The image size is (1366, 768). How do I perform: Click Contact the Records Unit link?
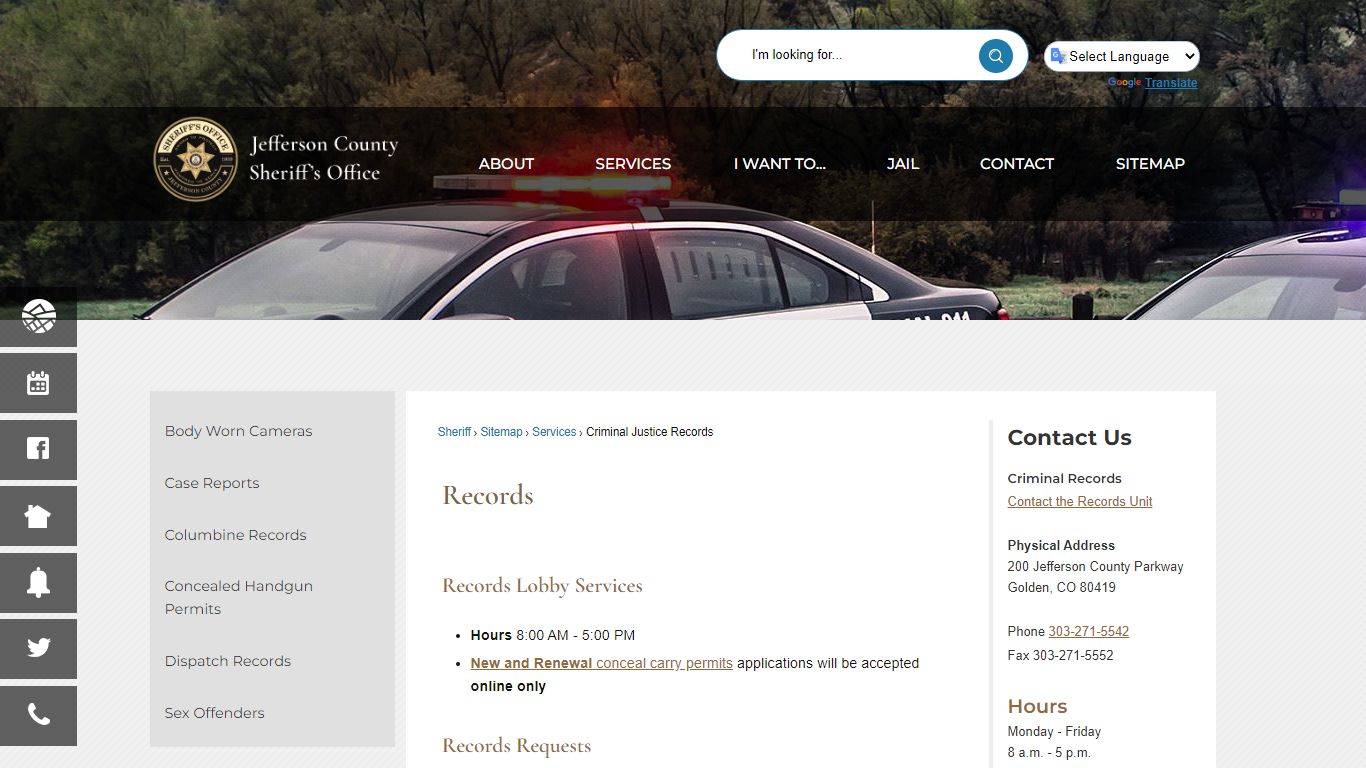point(1080,502)
